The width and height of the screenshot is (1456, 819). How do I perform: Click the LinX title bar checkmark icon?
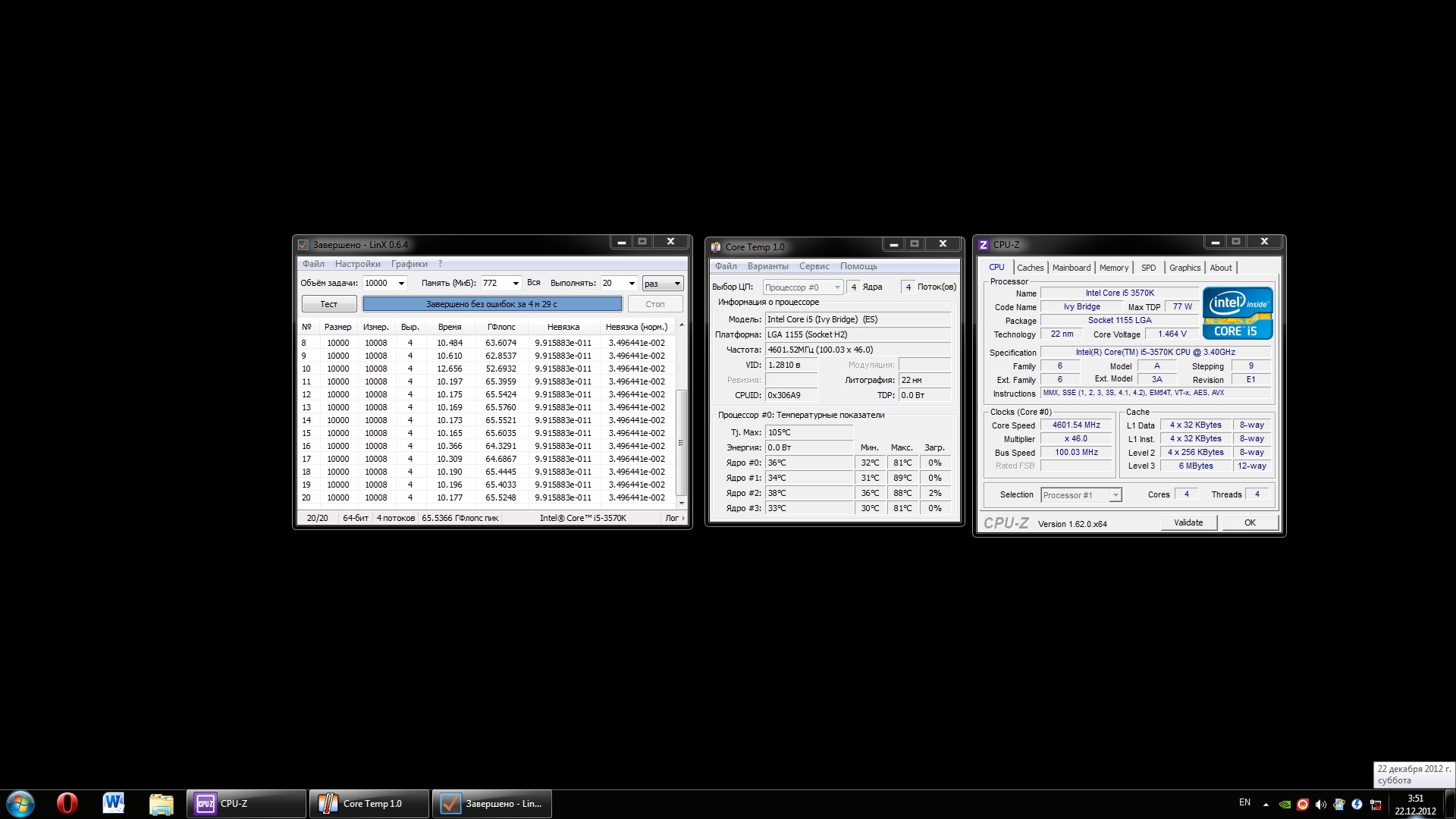303,245
